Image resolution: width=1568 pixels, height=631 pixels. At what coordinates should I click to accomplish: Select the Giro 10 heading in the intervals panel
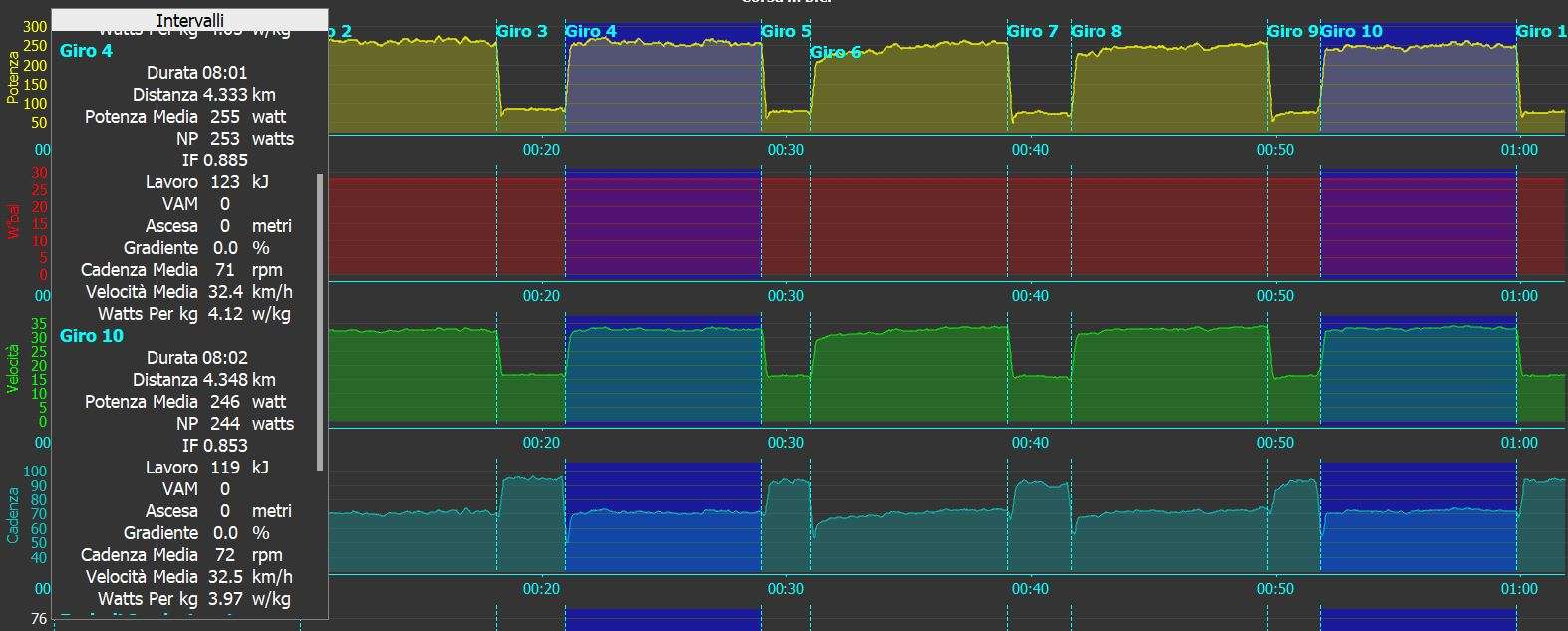(x=91, y=336)
